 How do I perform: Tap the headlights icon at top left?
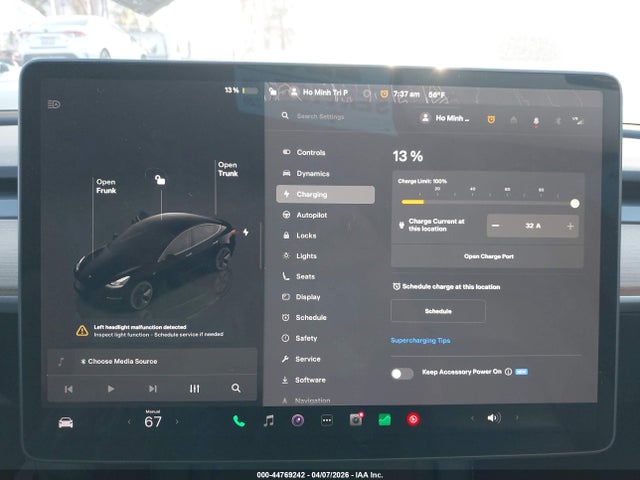(x=54, y=104)
